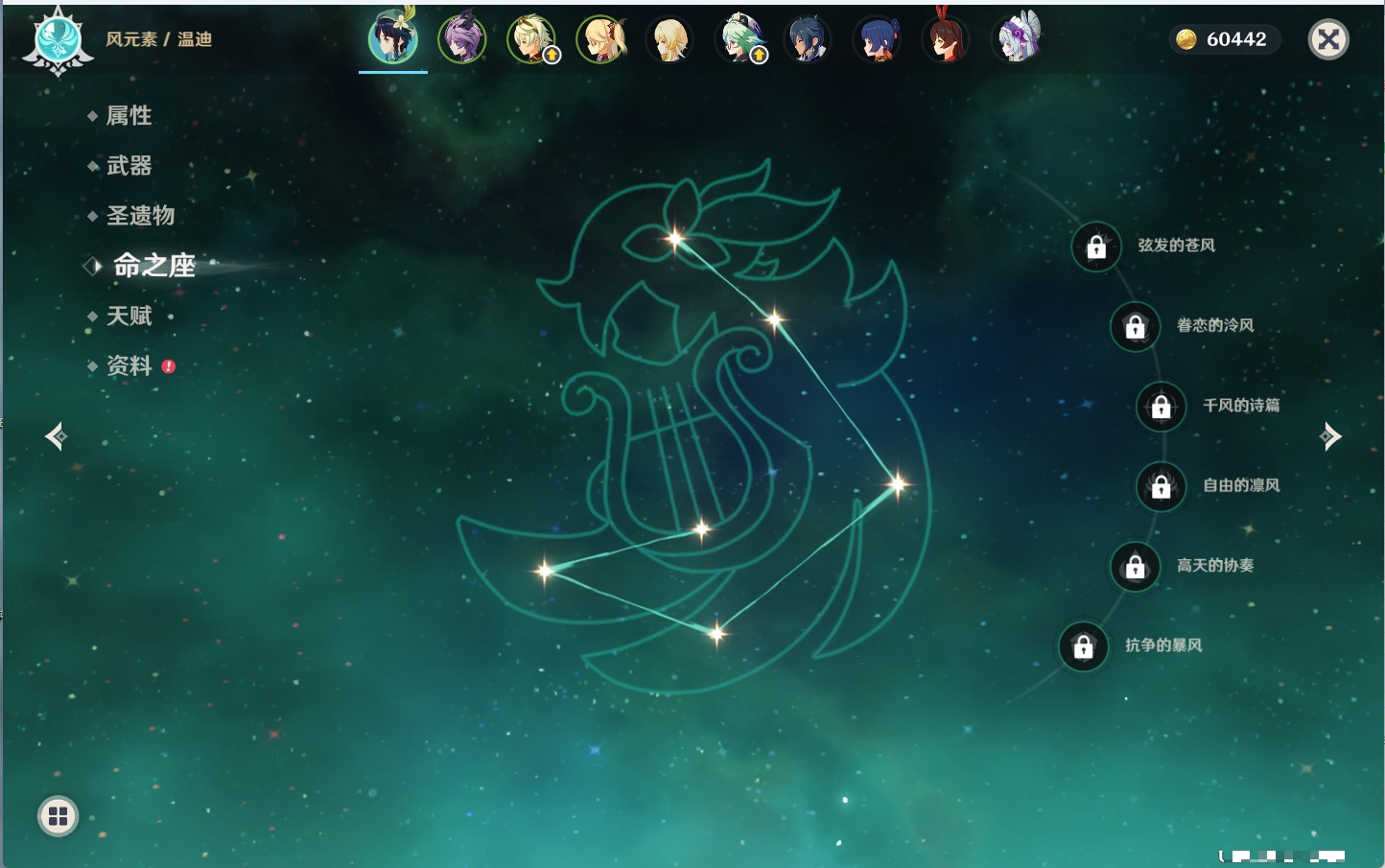View the 自由的凛风 constellation label
Viewport: 1385px width, 868px height.
tap(1241, 485)
